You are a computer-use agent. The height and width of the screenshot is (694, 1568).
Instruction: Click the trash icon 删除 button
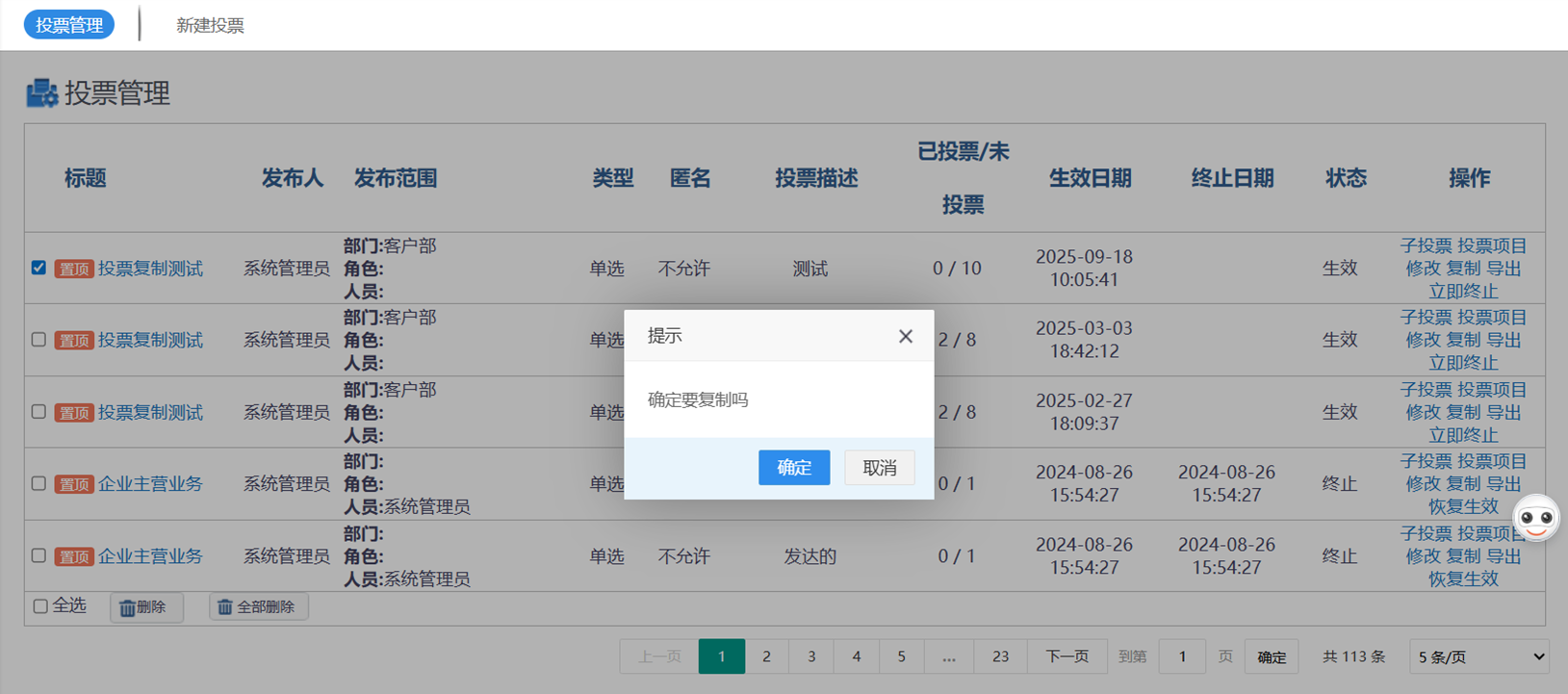(145, 607)
